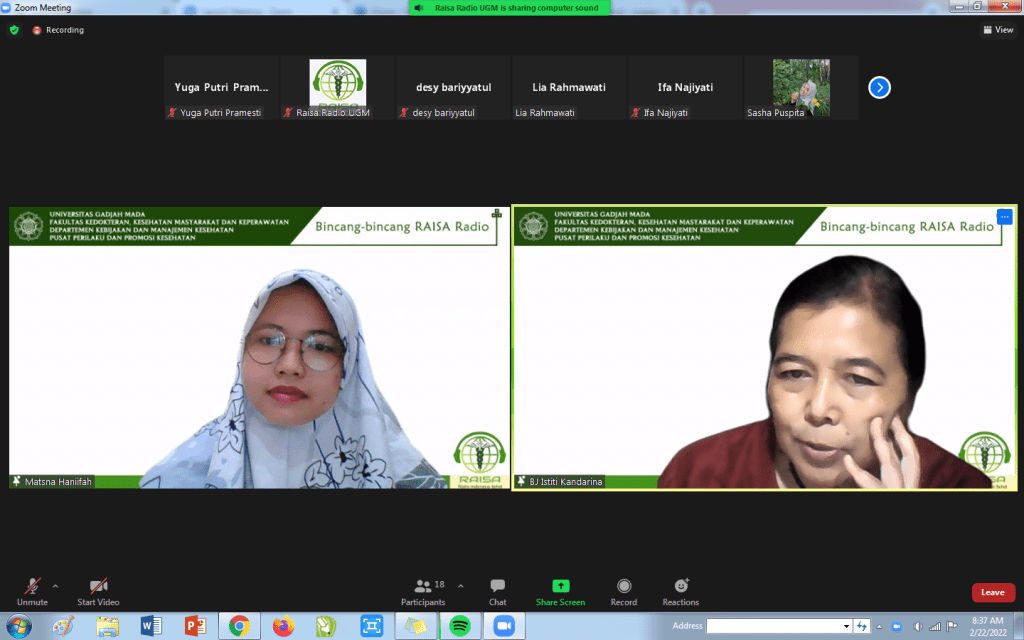Show hidden system tray icons
This screenshot has height=640, width=1024.
point(879,626)
